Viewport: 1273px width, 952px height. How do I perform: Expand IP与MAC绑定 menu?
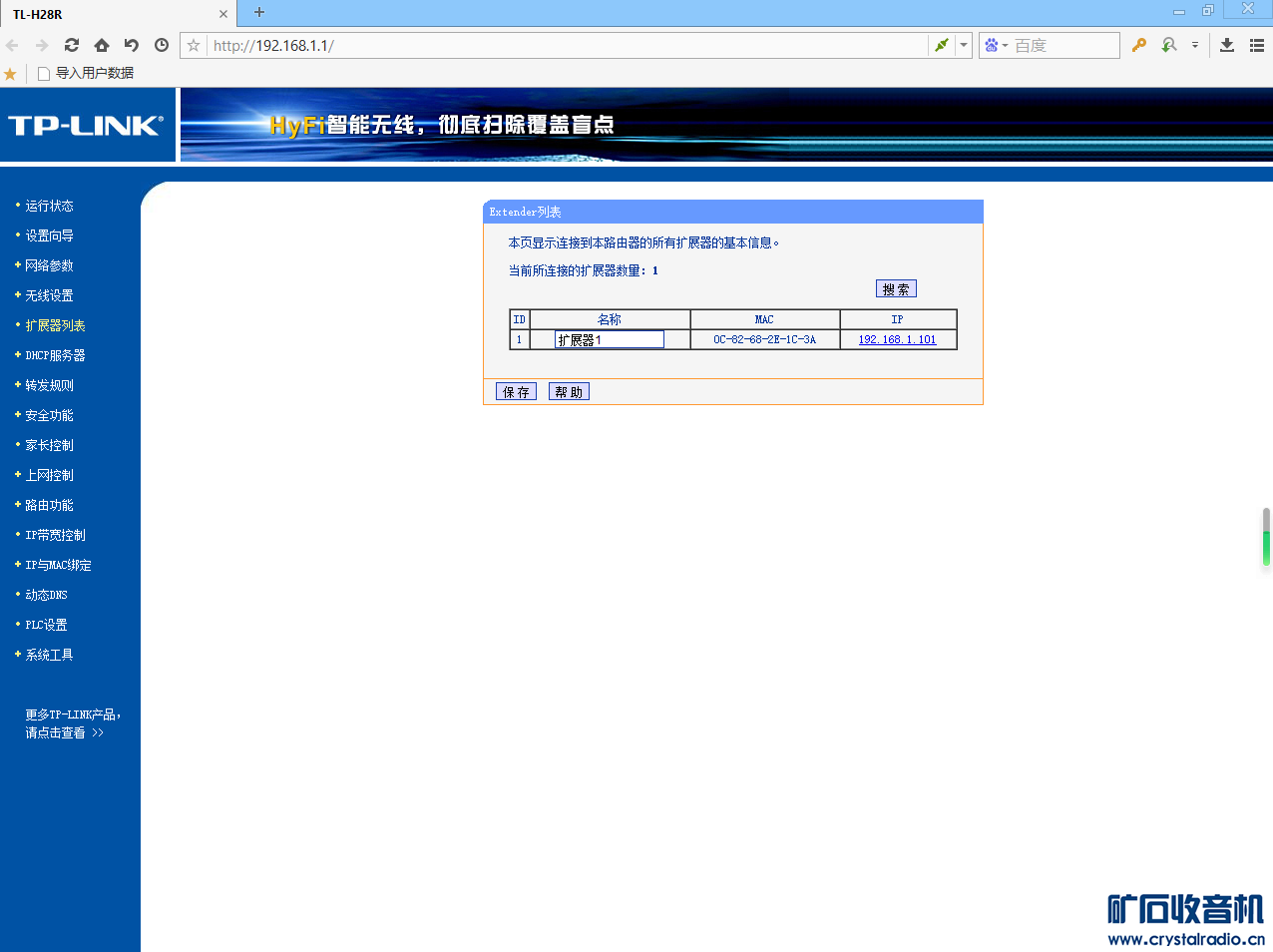[x=58, y=565]
